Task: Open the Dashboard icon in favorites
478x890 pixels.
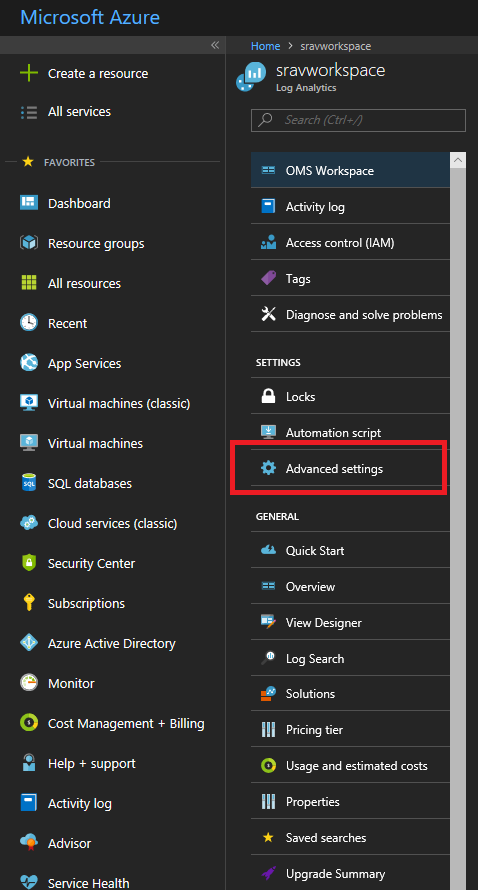Action: (28, 203)
